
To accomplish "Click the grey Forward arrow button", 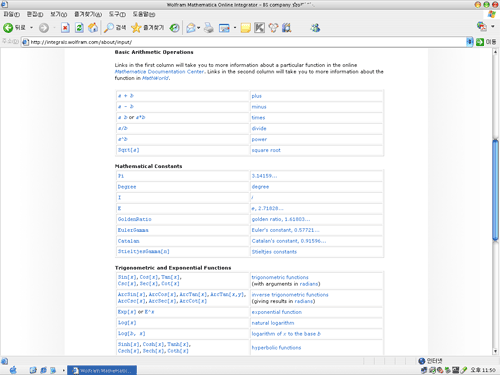I will 44,28.
